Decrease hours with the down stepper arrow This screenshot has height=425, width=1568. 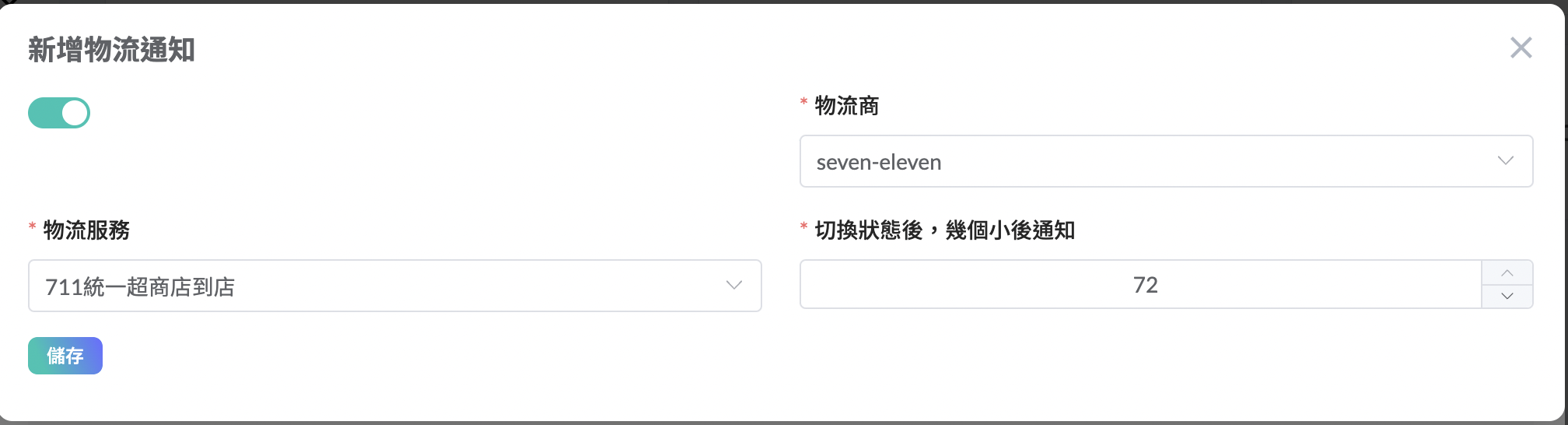click(1507, 297)
